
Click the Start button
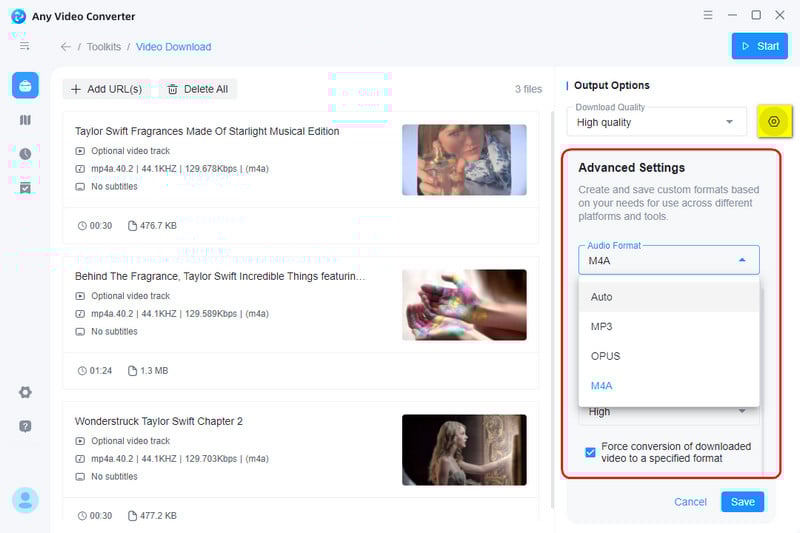pos(760,46)
